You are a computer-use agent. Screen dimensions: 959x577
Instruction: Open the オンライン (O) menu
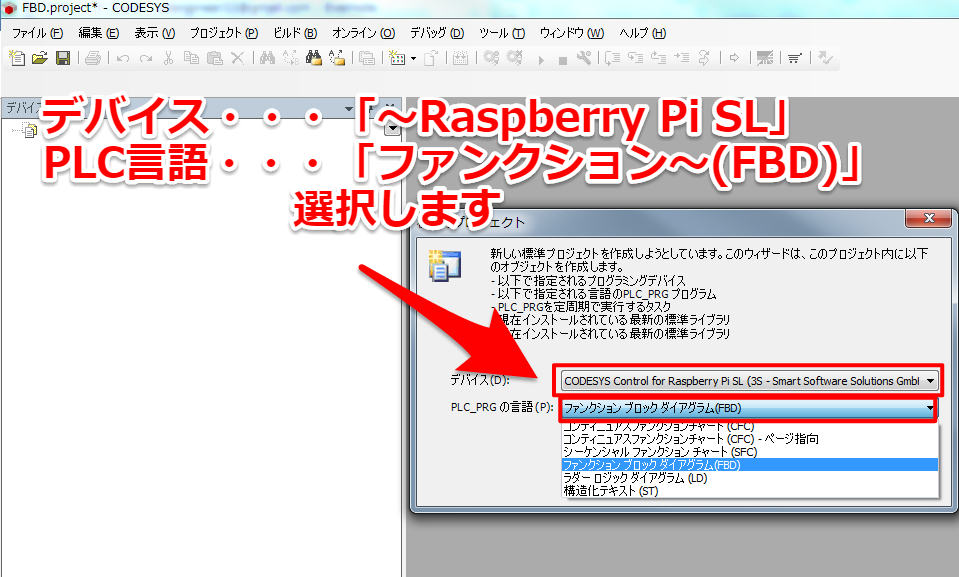[x=362, y=33]
